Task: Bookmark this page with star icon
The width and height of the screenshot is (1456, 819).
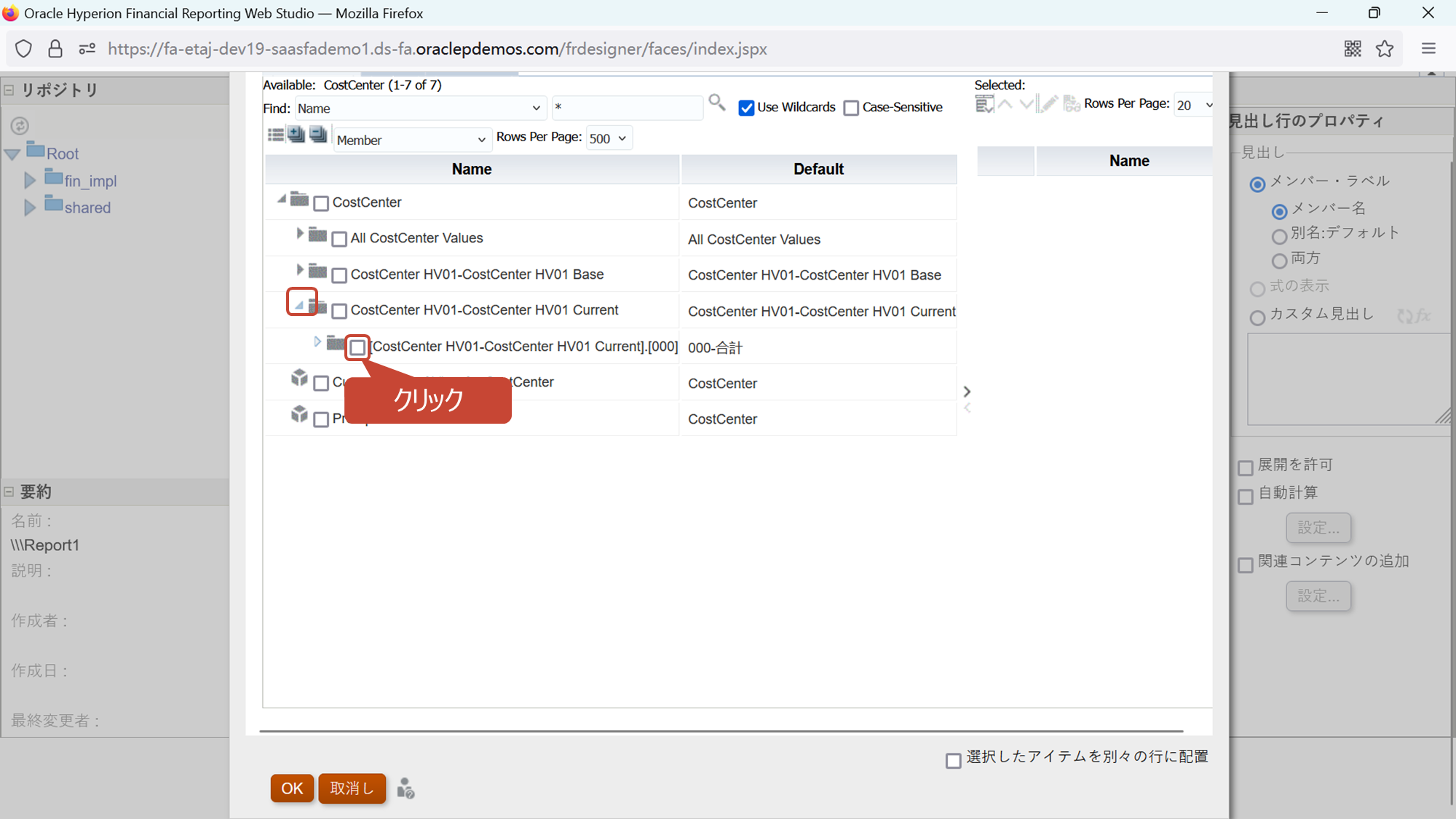Action: pyautogui.click(x=1384, y=49)
